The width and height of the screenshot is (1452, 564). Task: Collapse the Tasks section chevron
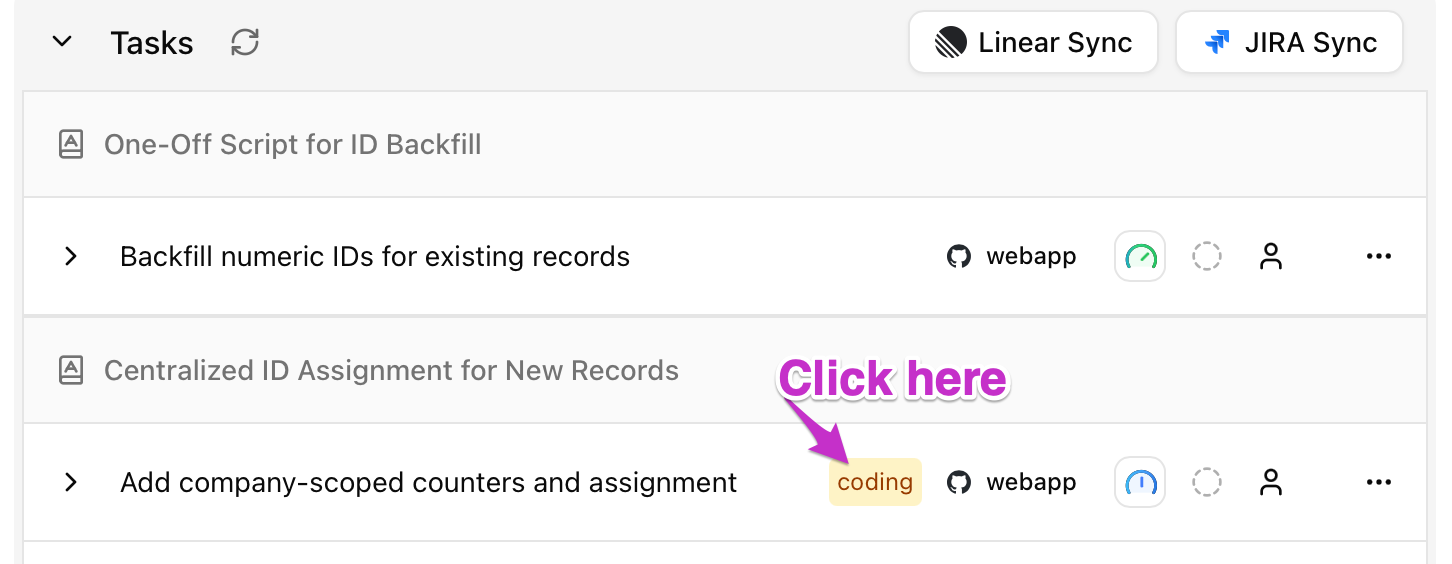pos(63,43)
